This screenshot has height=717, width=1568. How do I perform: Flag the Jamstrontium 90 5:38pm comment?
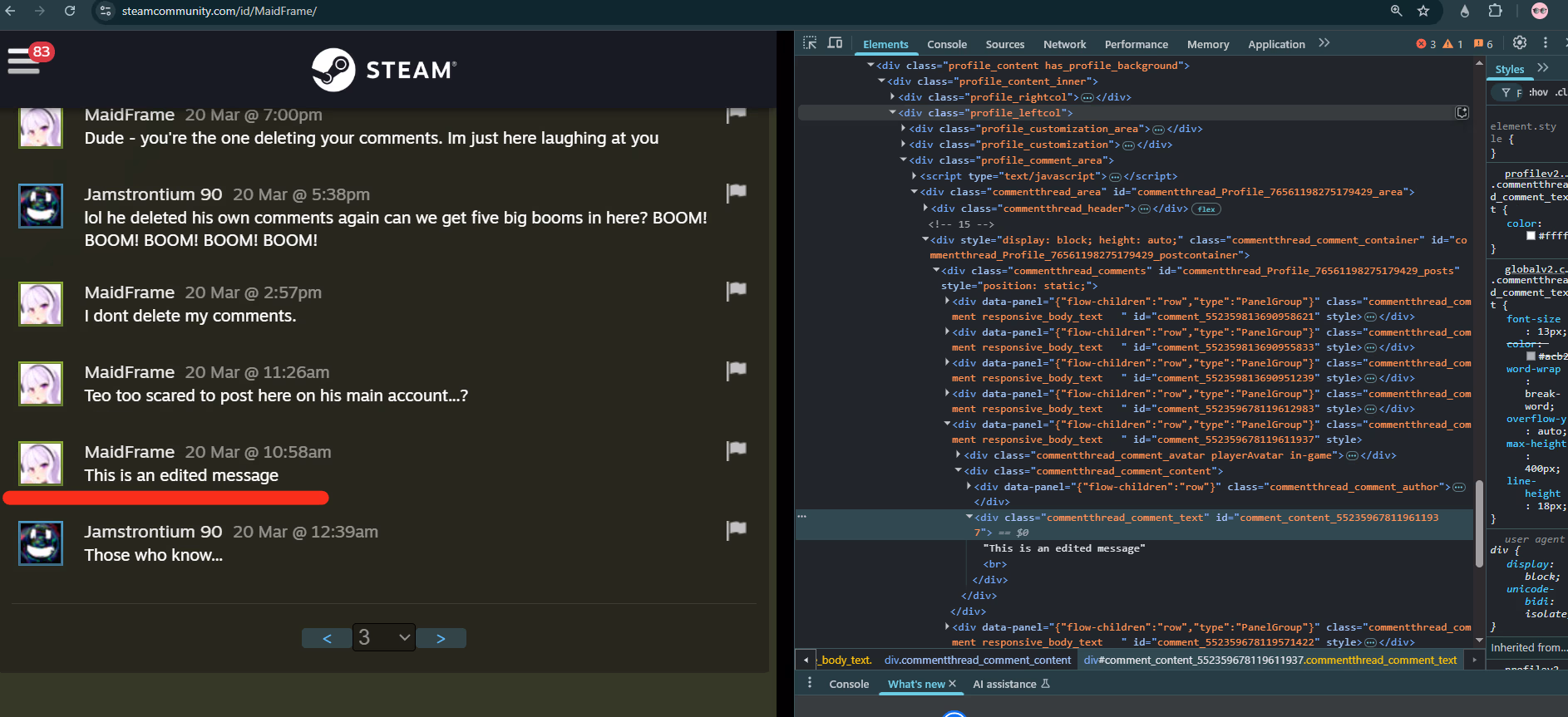click(737, 193)
